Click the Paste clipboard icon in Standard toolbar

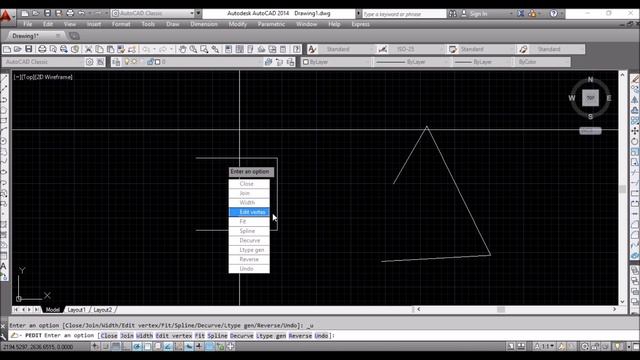click(x=110, y=49)
